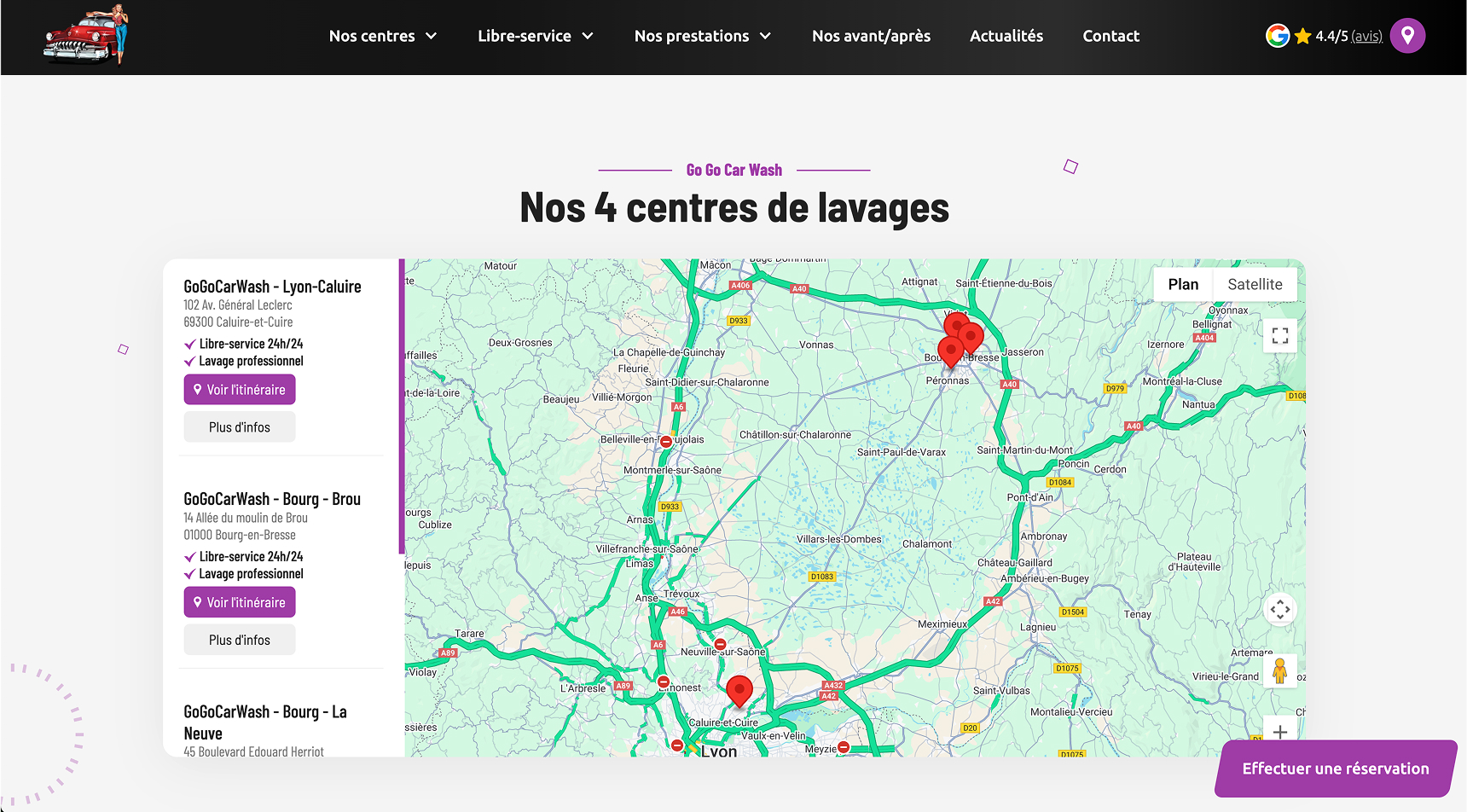Select GoGoCarWash - Bourg - Brou title
Viewport: 1467px width, 812px height.
tap(272, 499)
